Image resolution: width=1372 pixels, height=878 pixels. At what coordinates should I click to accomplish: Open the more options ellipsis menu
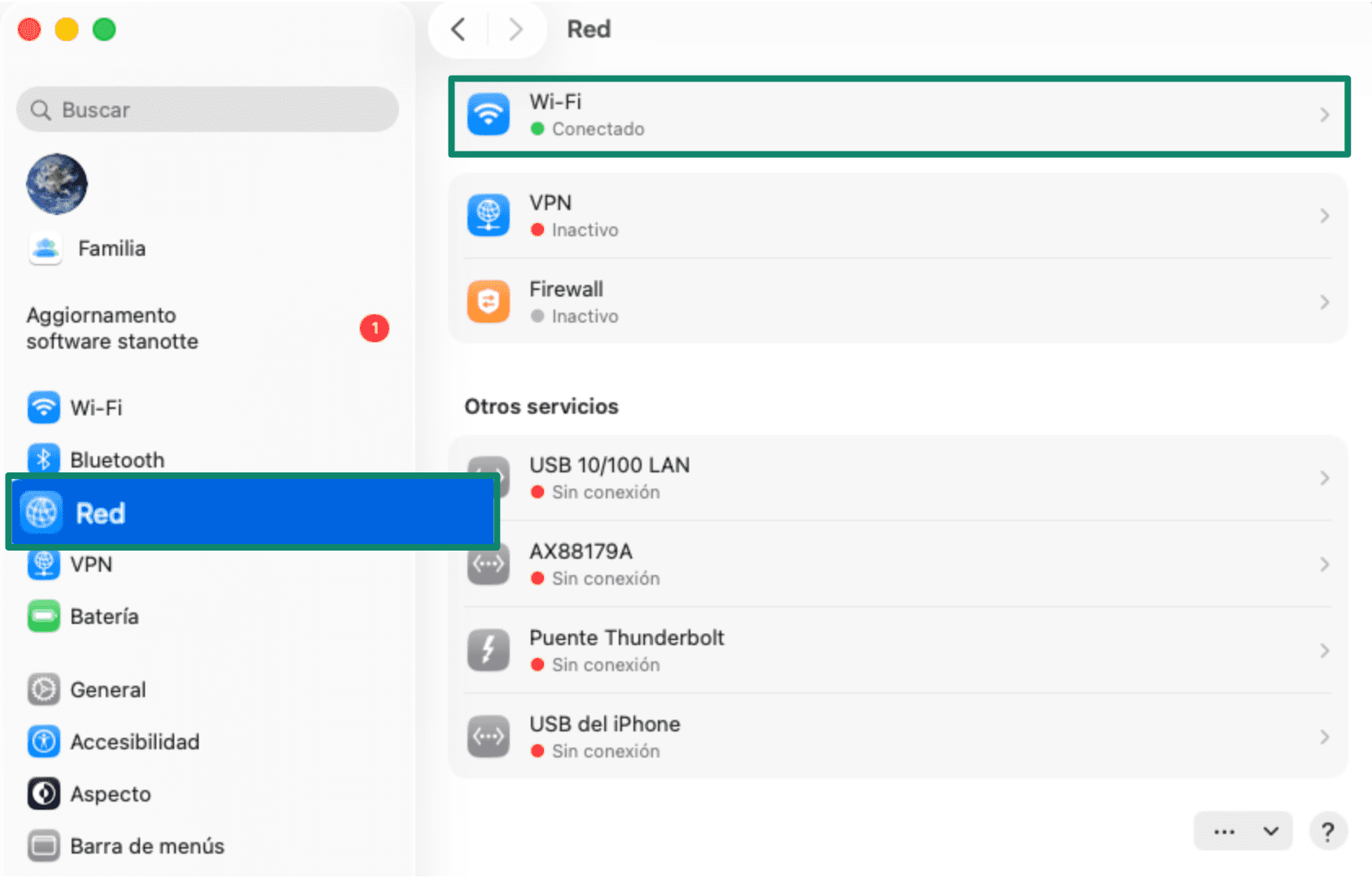[x=1224, y=832]
